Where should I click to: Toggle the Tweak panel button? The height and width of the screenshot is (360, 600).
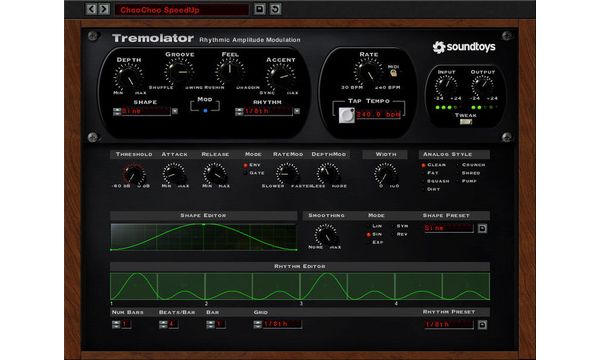coord(466,122)
